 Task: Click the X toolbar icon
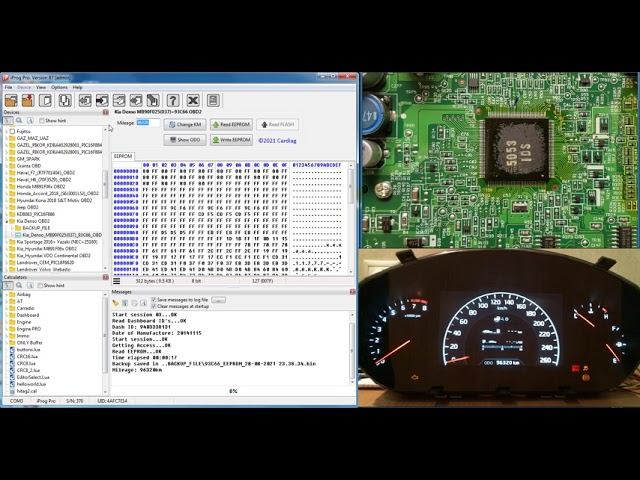click(193, 100)
